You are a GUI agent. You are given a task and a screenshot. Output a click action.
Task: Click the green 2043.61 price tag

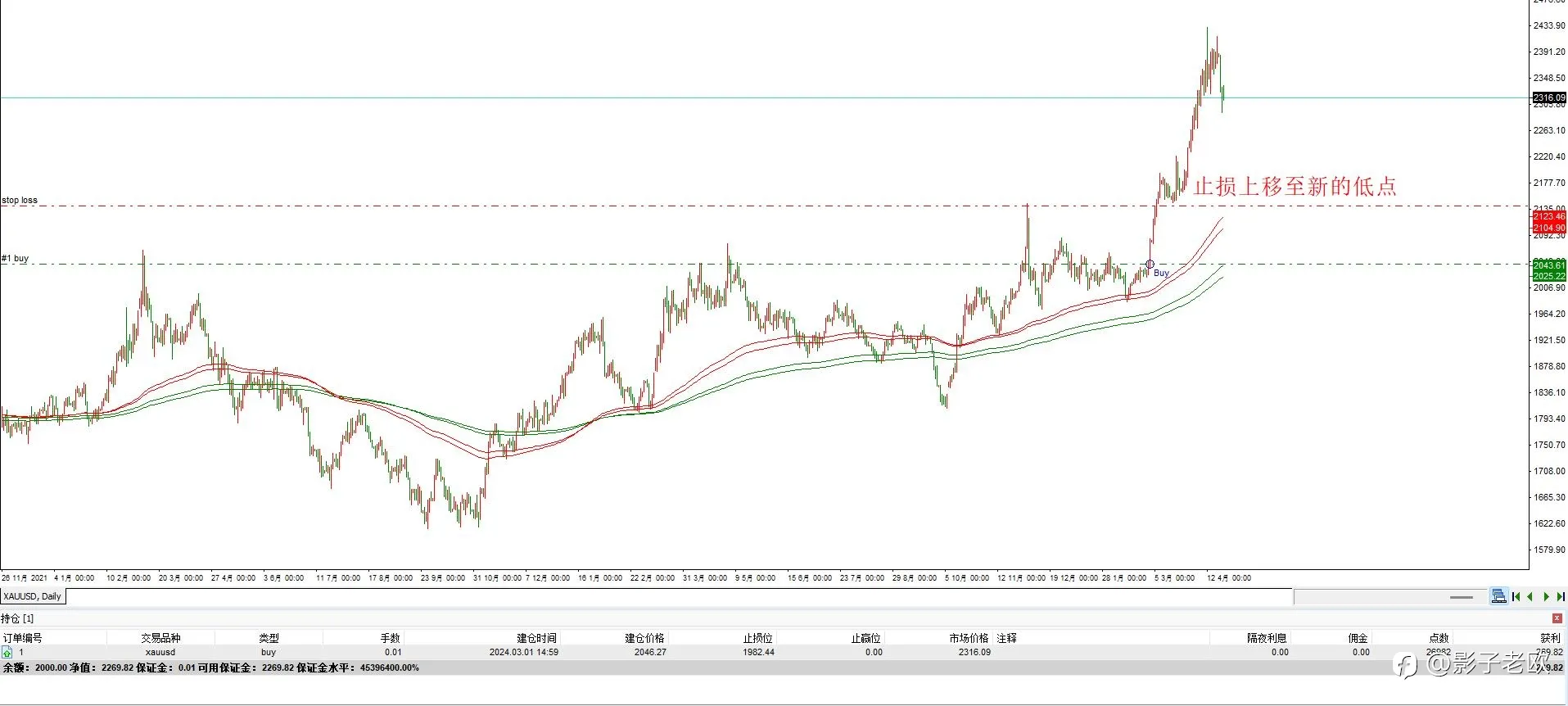(x=1549, y=265)
